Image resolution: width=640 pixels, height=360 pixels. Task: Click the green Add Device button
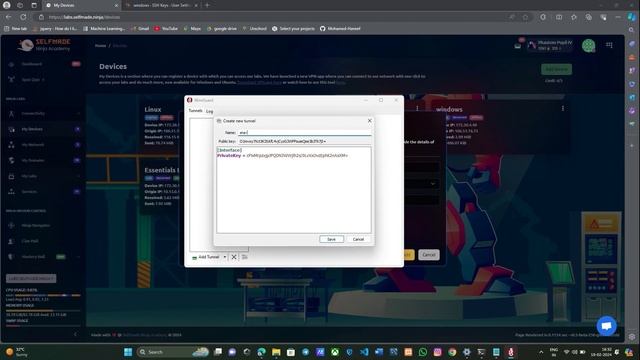point(556,69)
